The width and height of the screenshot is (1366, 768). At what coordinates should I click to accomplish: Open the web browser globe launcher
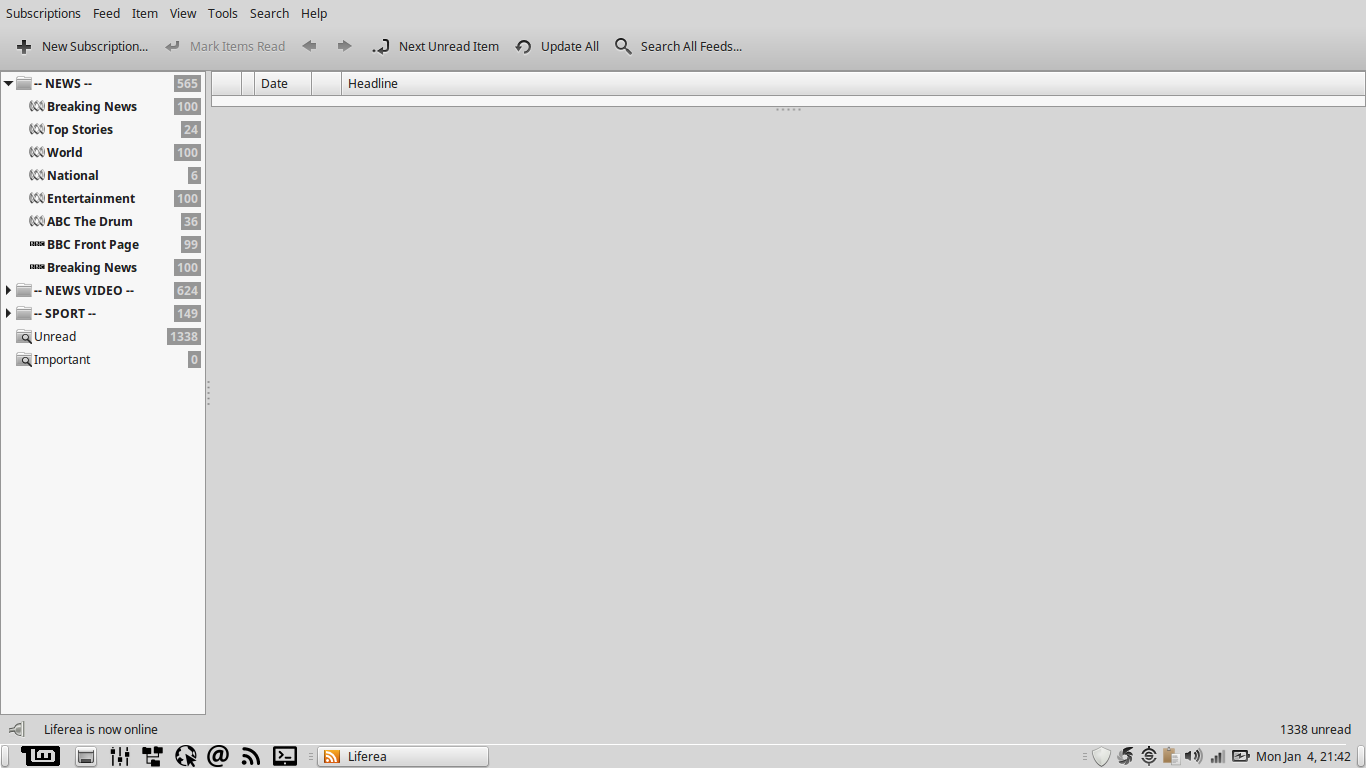(185, 756)
